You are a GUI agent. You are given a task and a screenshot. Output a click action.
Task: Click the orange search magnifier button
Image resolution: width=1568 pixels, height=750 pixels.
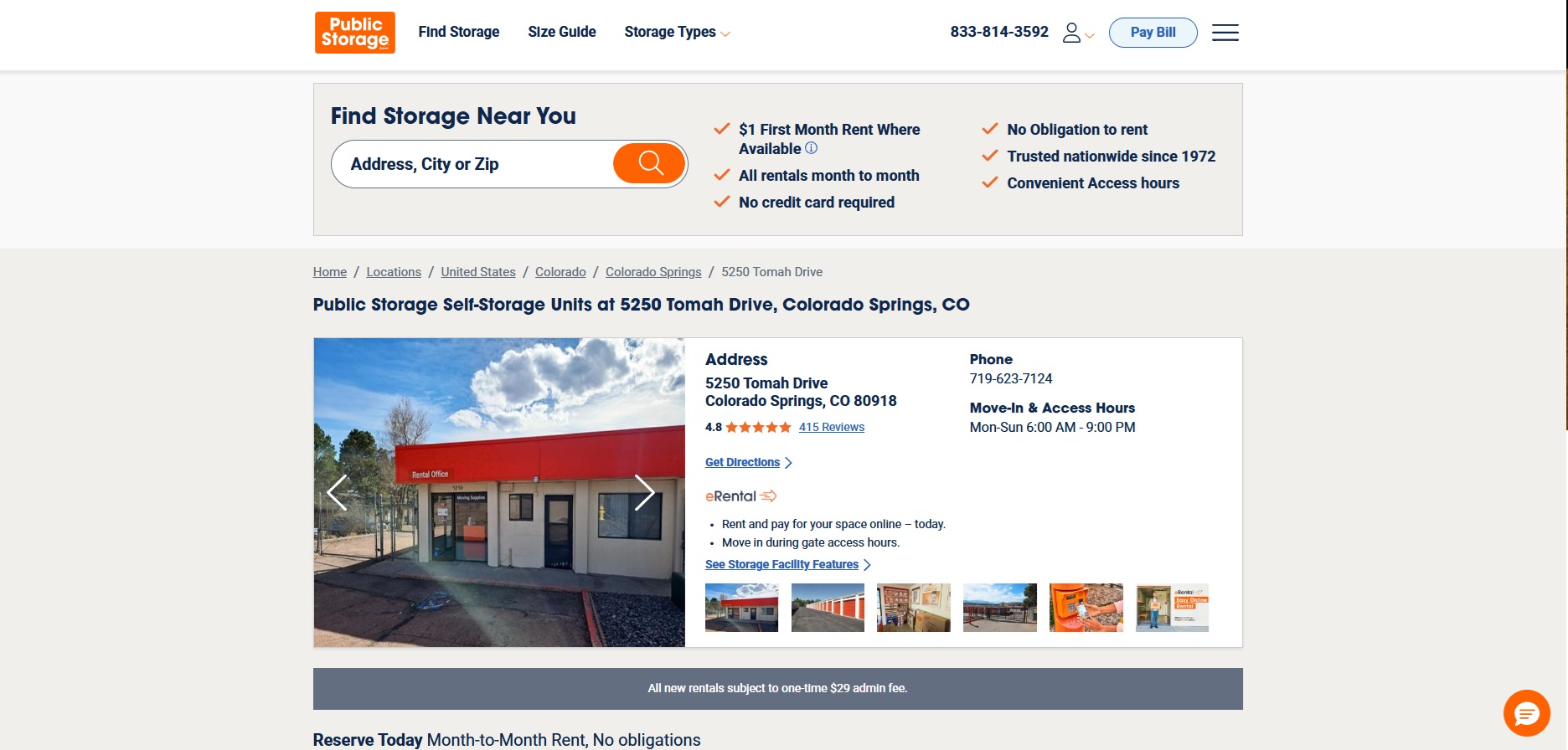pos(650,163)
